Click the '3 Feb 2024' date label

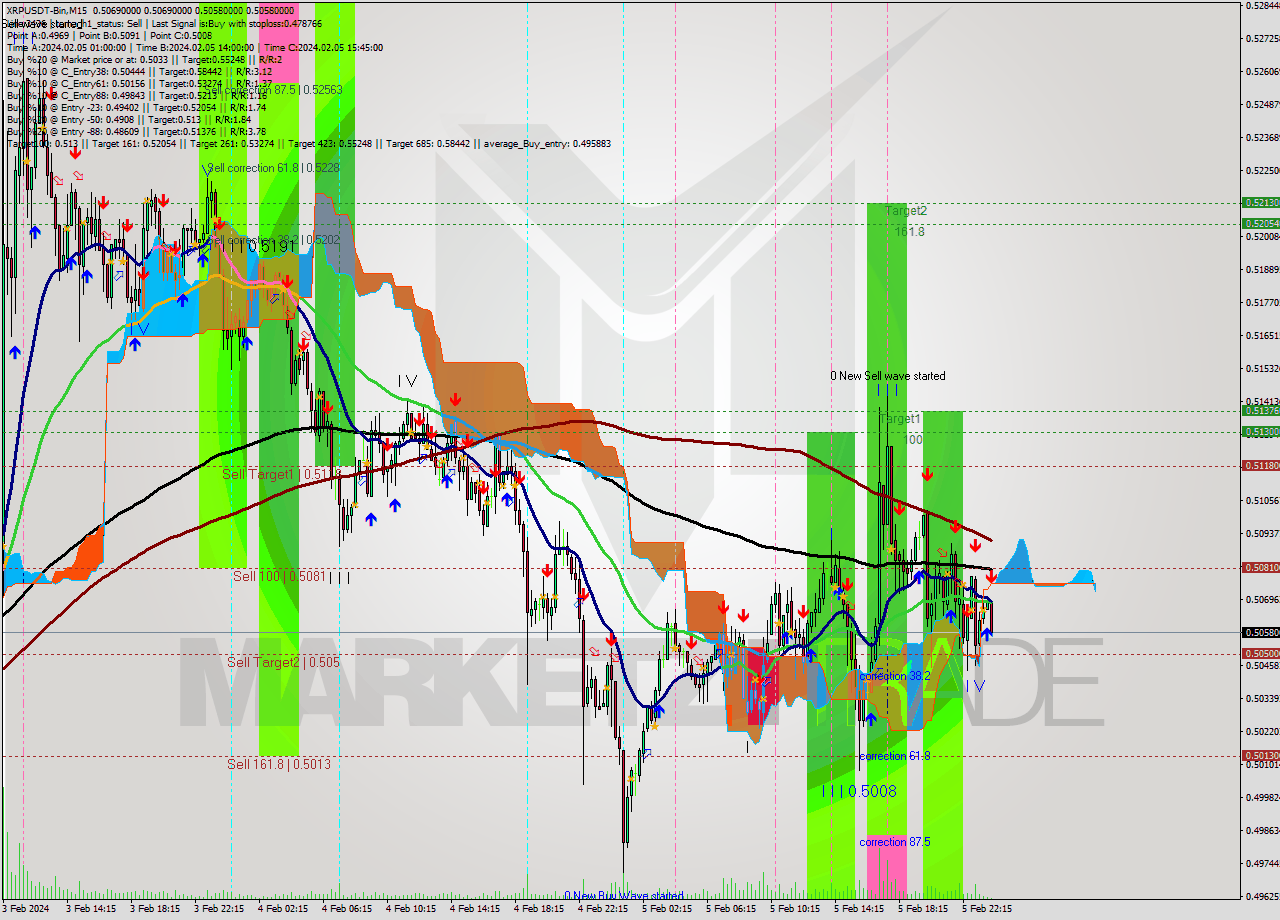click(25, 909)
